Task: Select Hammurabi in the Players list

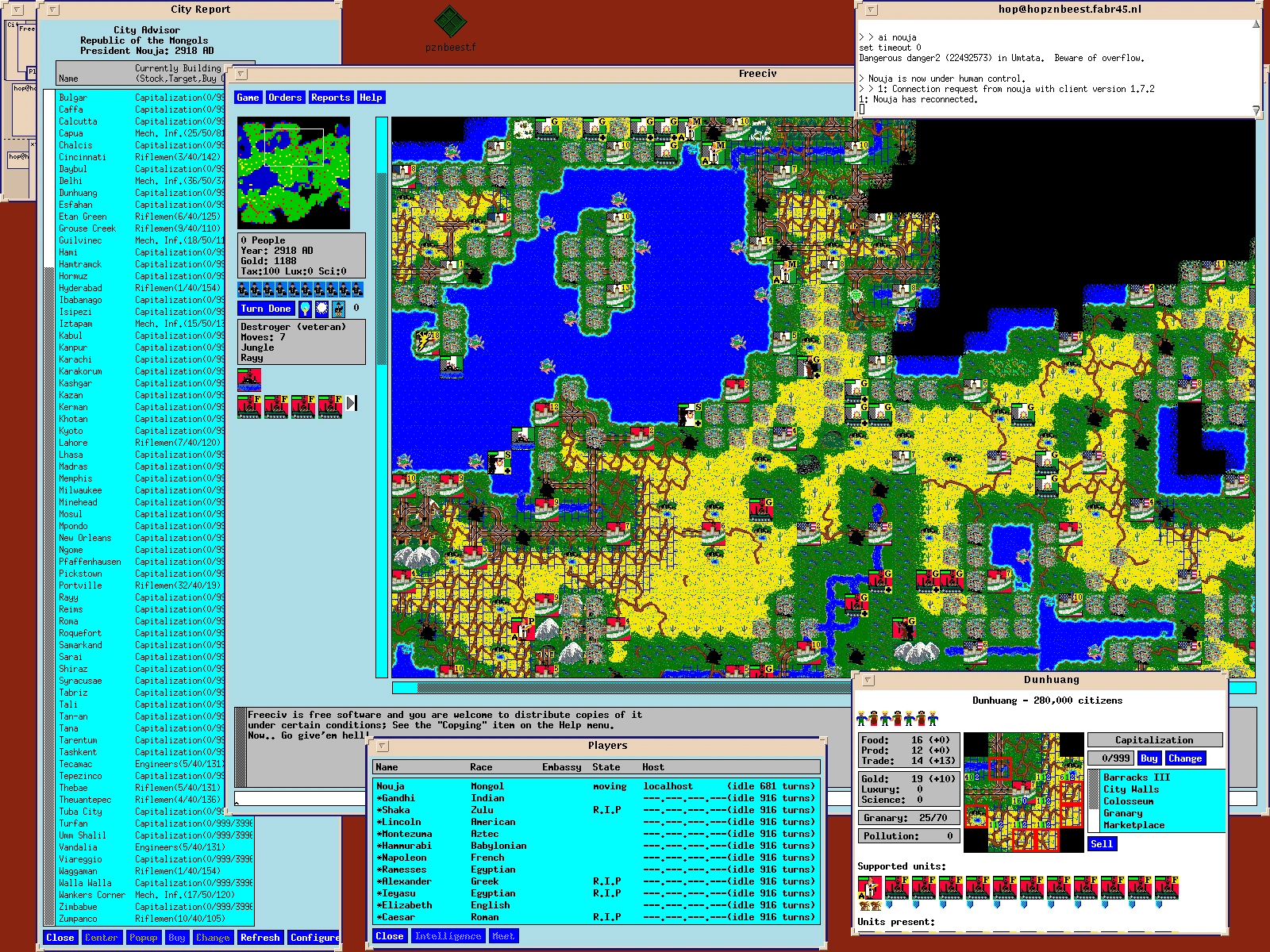Action: (x=596, y=846)
